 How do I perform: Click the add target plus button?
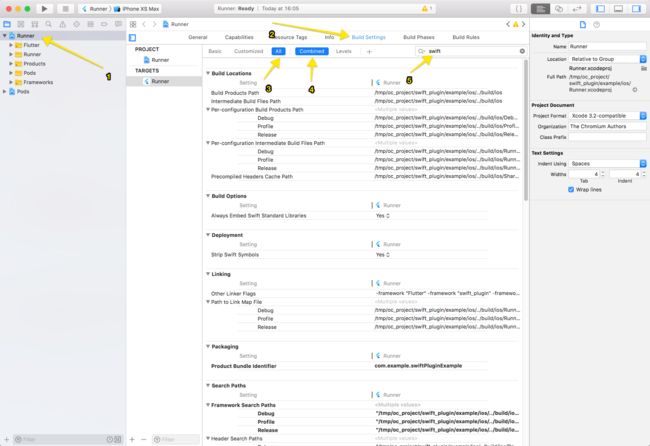[132, 439]
